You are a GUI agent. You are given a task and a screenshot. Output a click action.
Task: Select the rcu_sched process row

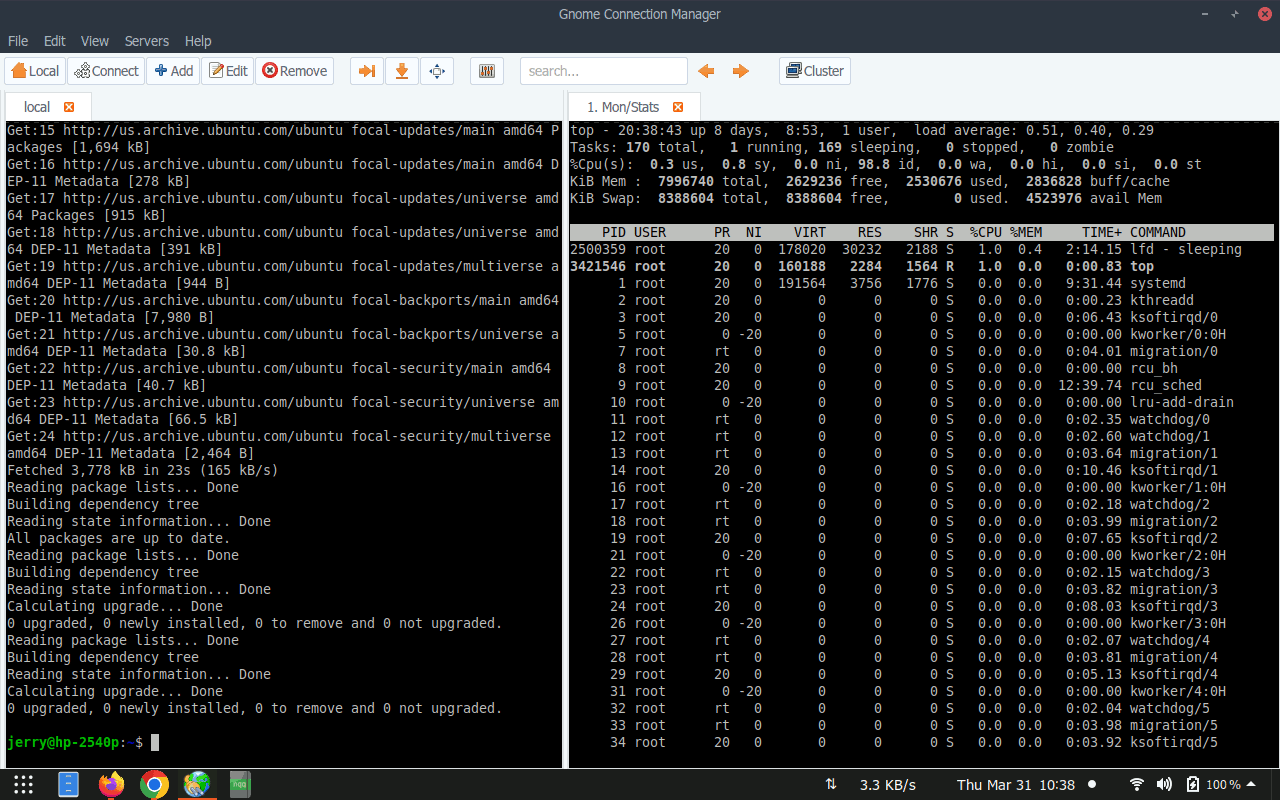coord(921,385)
